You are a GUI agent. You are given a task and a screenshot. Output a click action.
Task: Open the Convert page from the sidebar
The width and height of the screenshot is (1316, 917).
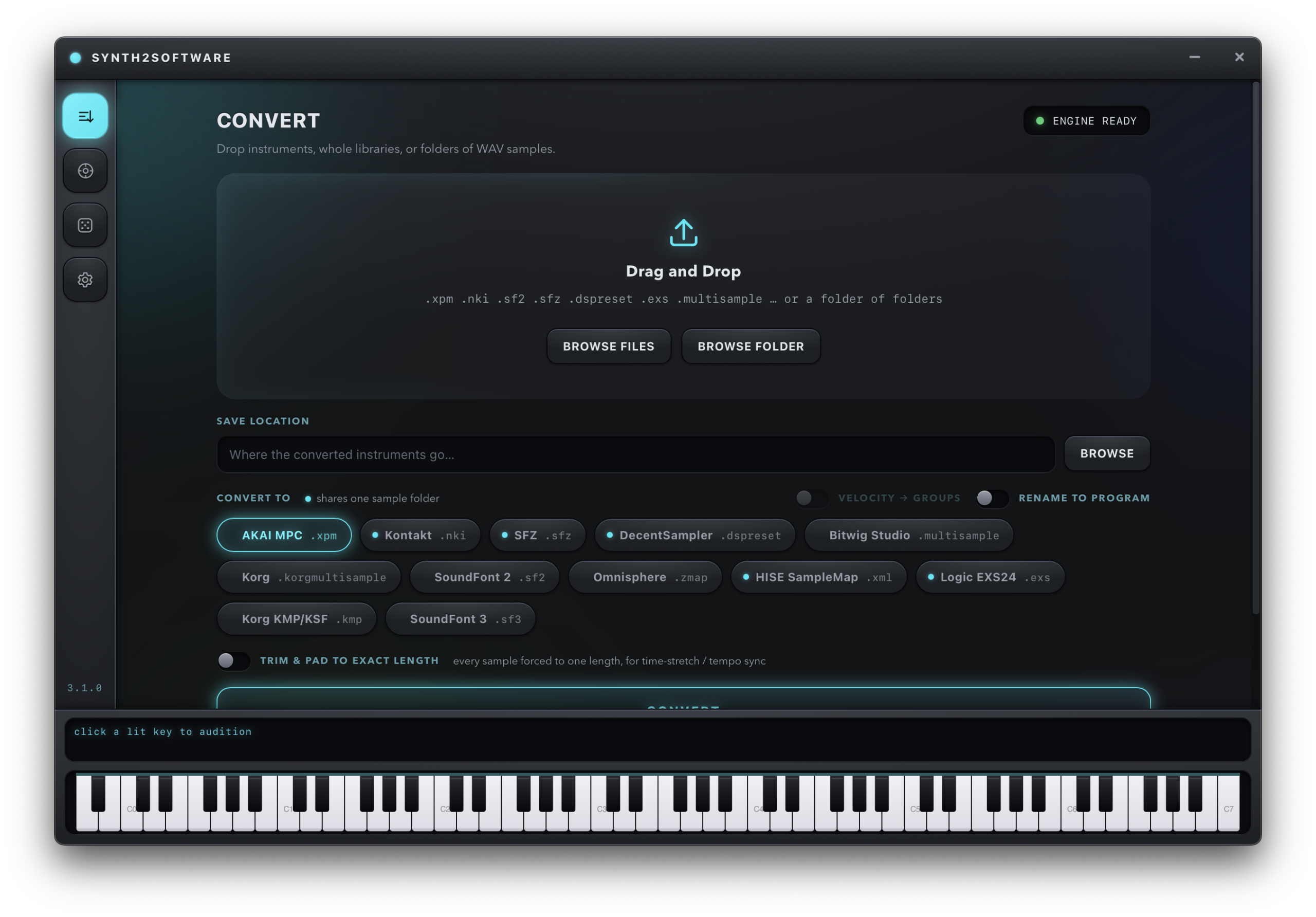[x=85, y=116]
